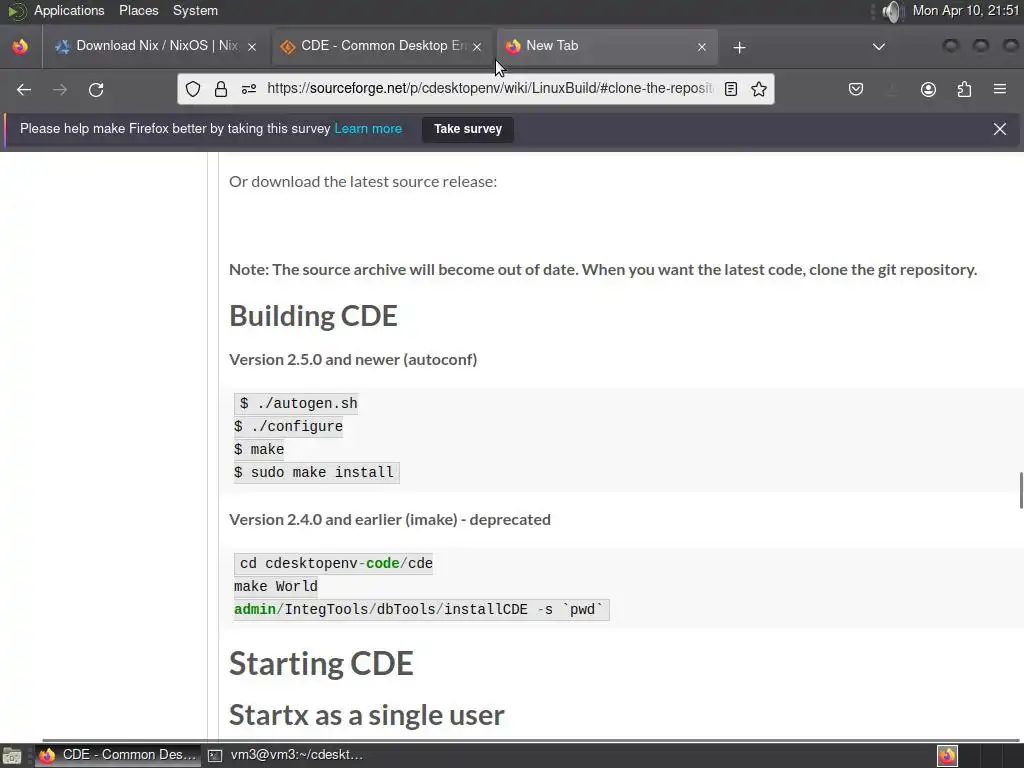Click the installCDE -s `pwd` code line

coord(422,610)
